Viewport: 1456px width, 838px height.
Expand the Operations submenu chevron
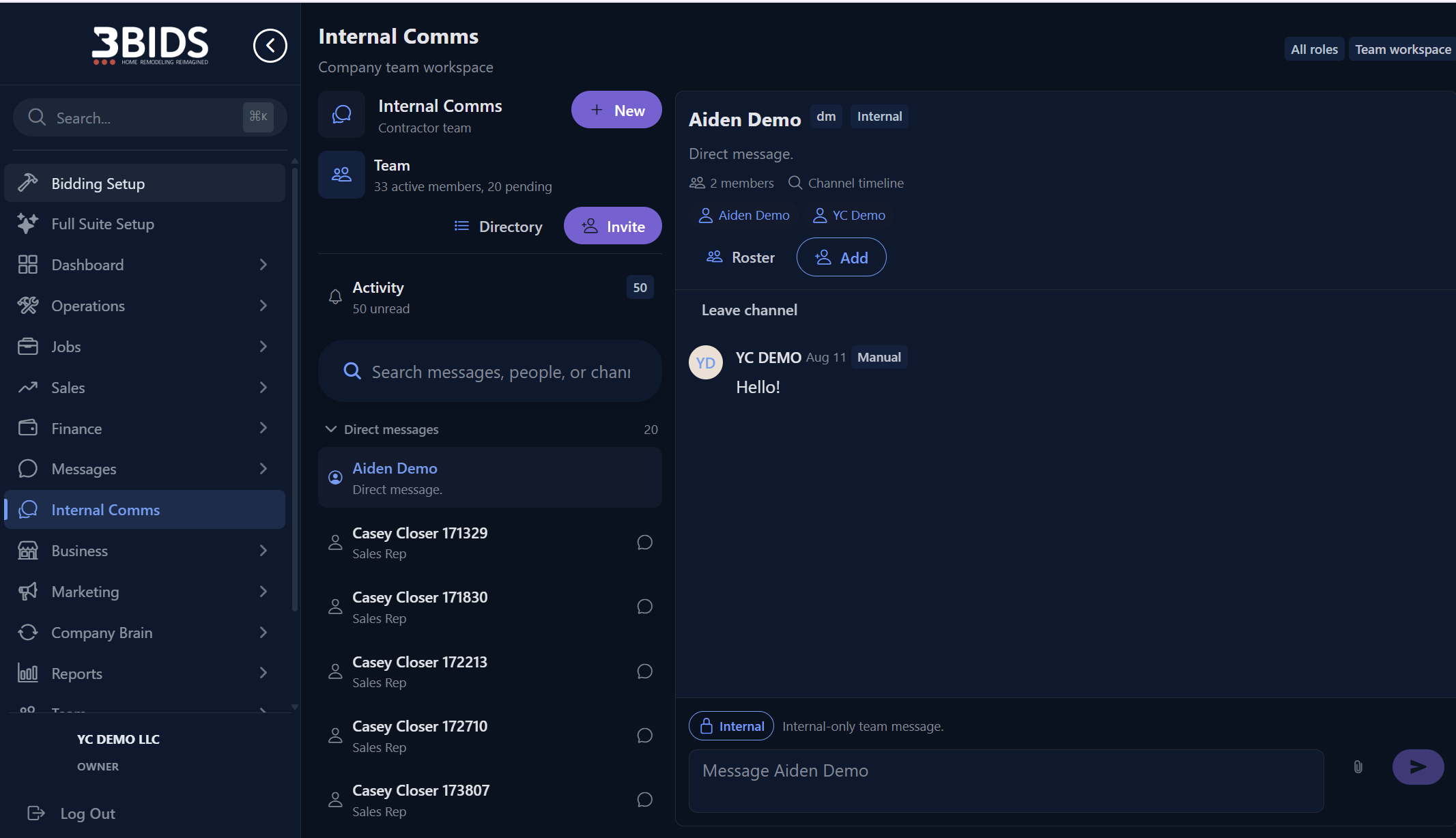click(263, 305)
